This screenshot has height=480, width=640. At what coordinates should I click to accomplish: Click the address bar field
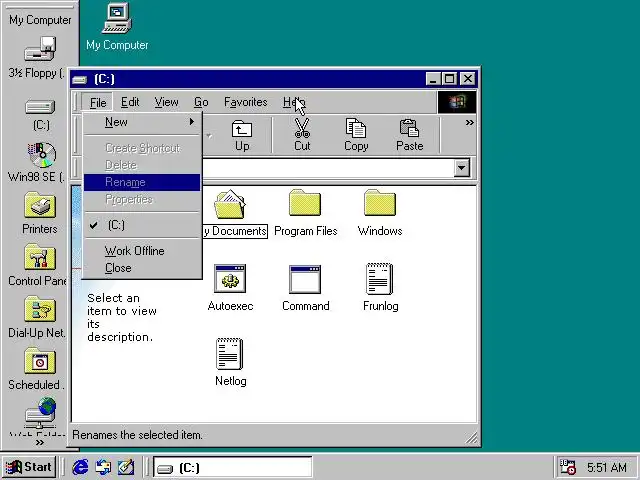click(x=328, y=168)
